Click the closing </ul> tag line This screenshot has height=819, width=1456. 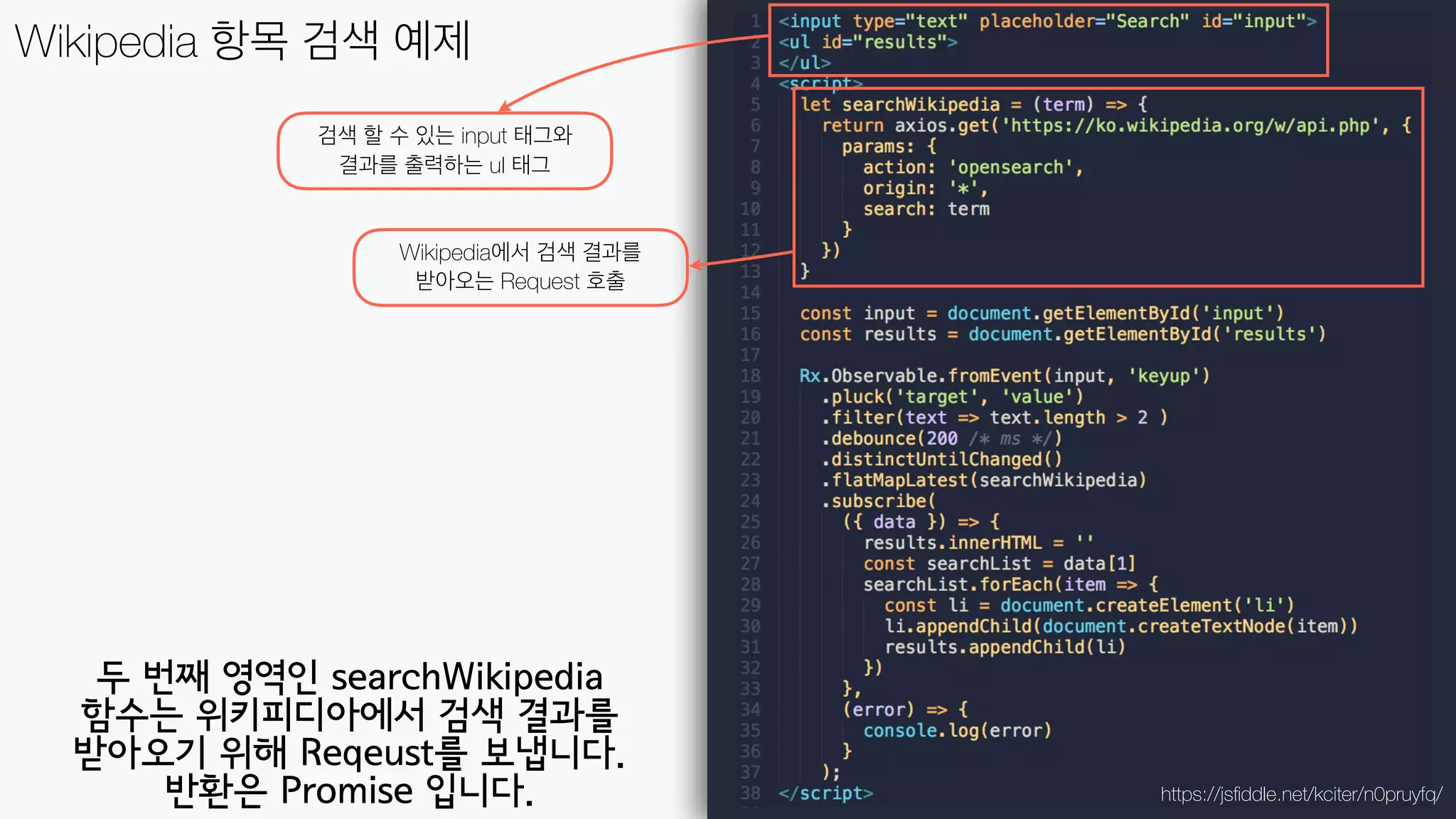(x=804, y=63)
